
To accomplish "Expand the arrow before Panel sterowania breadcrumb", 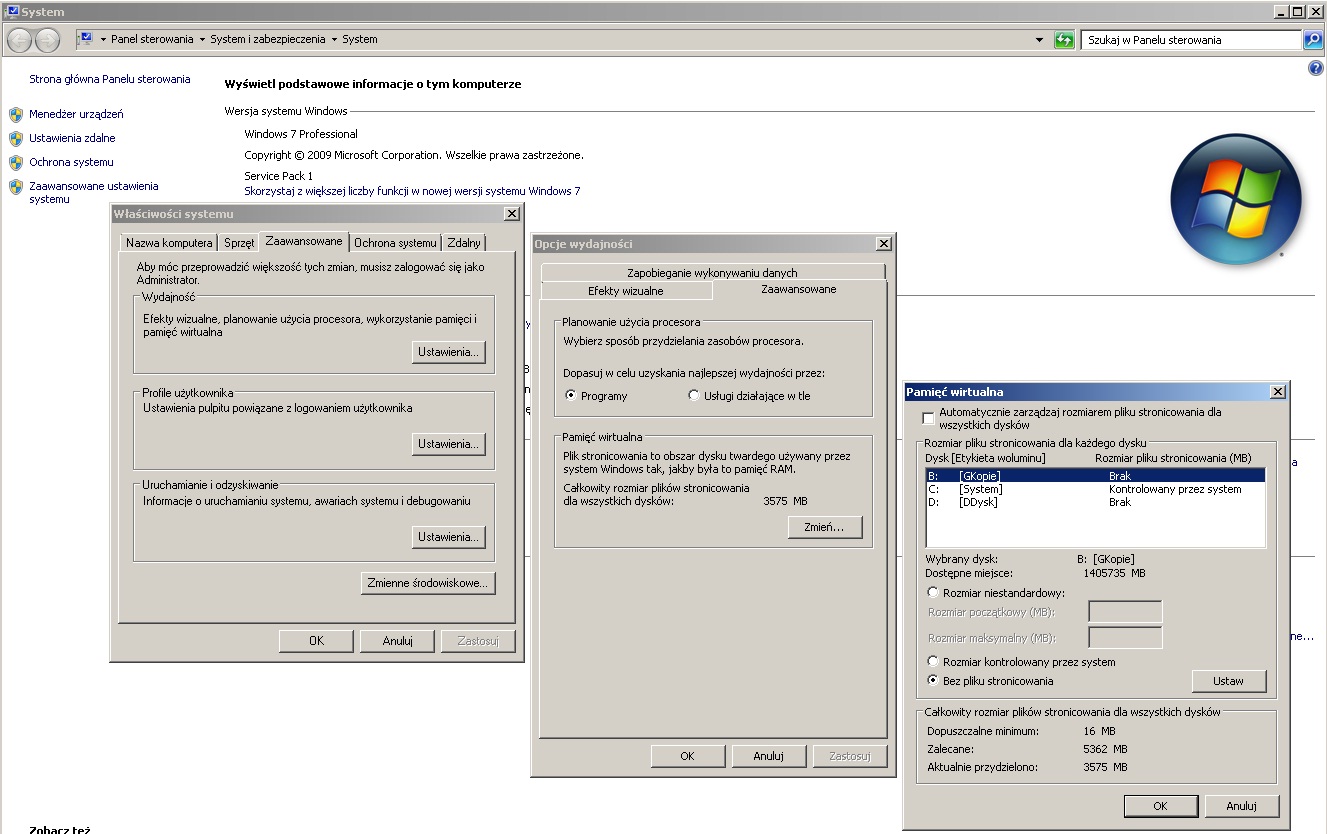I will point(103,40).
